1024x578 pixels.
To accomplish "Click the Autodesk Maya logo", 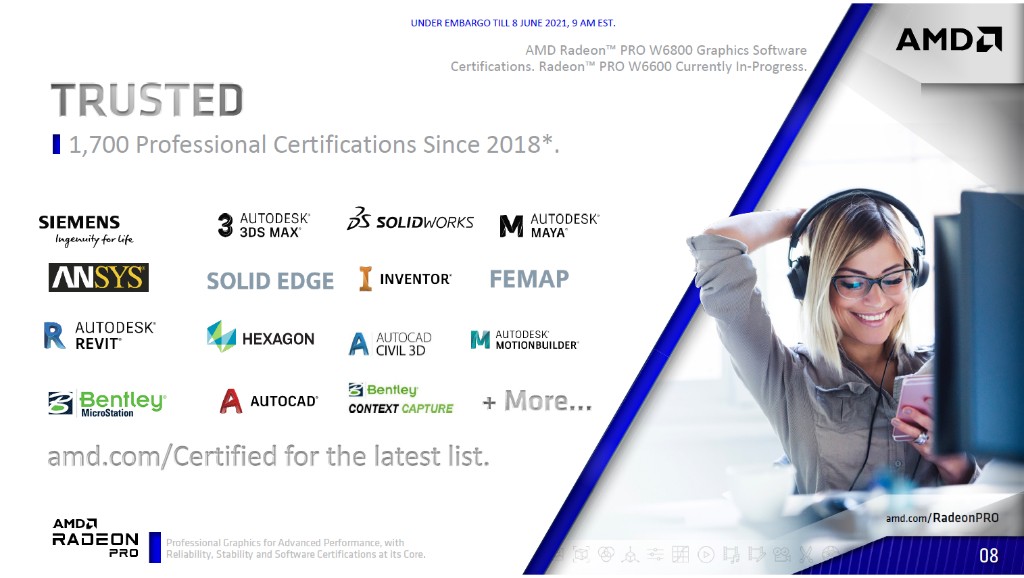I will (549, 225).
